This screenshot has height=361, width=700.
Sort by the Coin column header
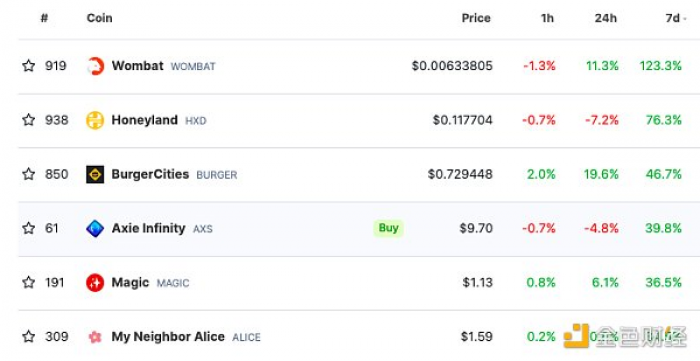[x=100, y=18]
